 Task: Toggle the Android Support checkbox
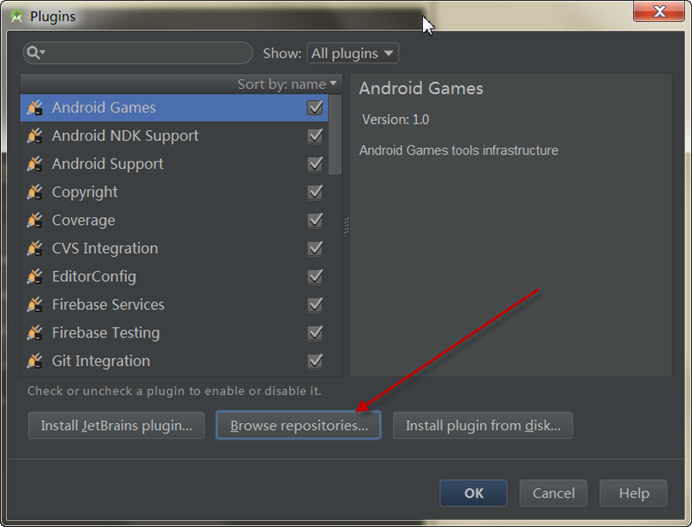(x=315, y=164)
